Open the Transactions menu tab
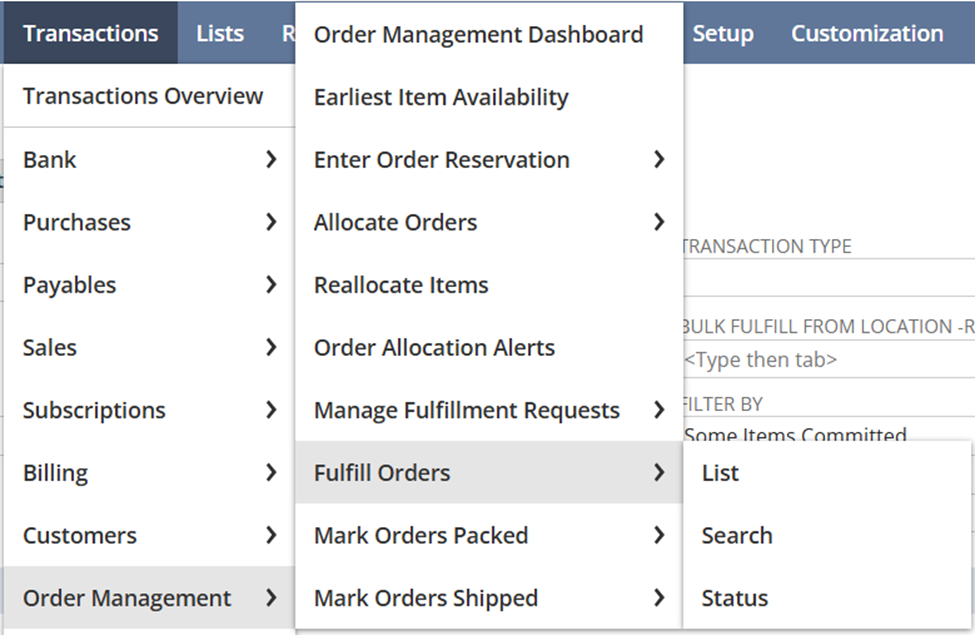This screenshot has width=975, height=635. [90, 33]
